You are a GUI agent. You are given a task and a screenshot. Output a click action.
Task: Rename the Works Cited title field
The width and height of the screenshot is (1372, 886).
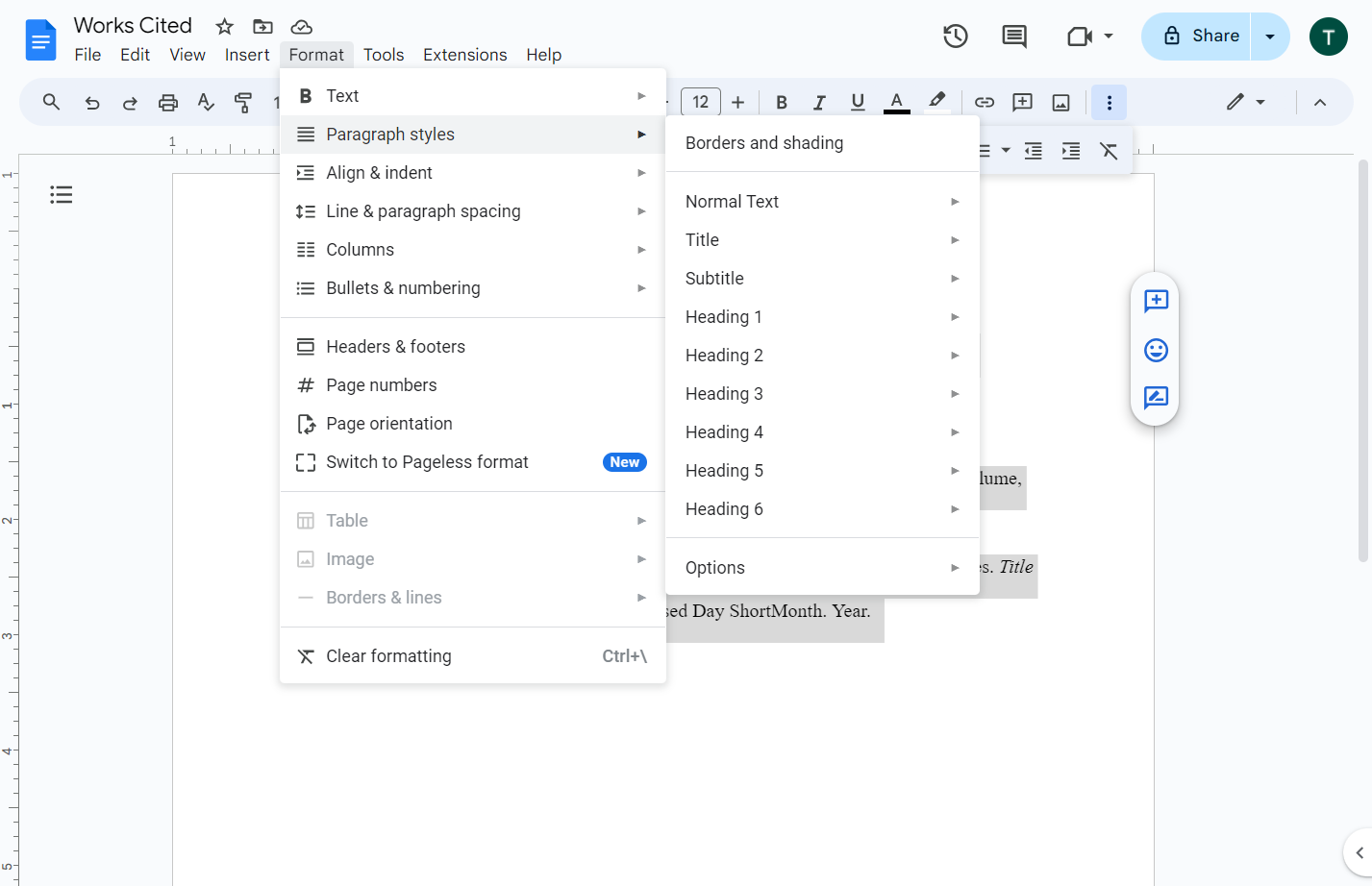(133, 25)
